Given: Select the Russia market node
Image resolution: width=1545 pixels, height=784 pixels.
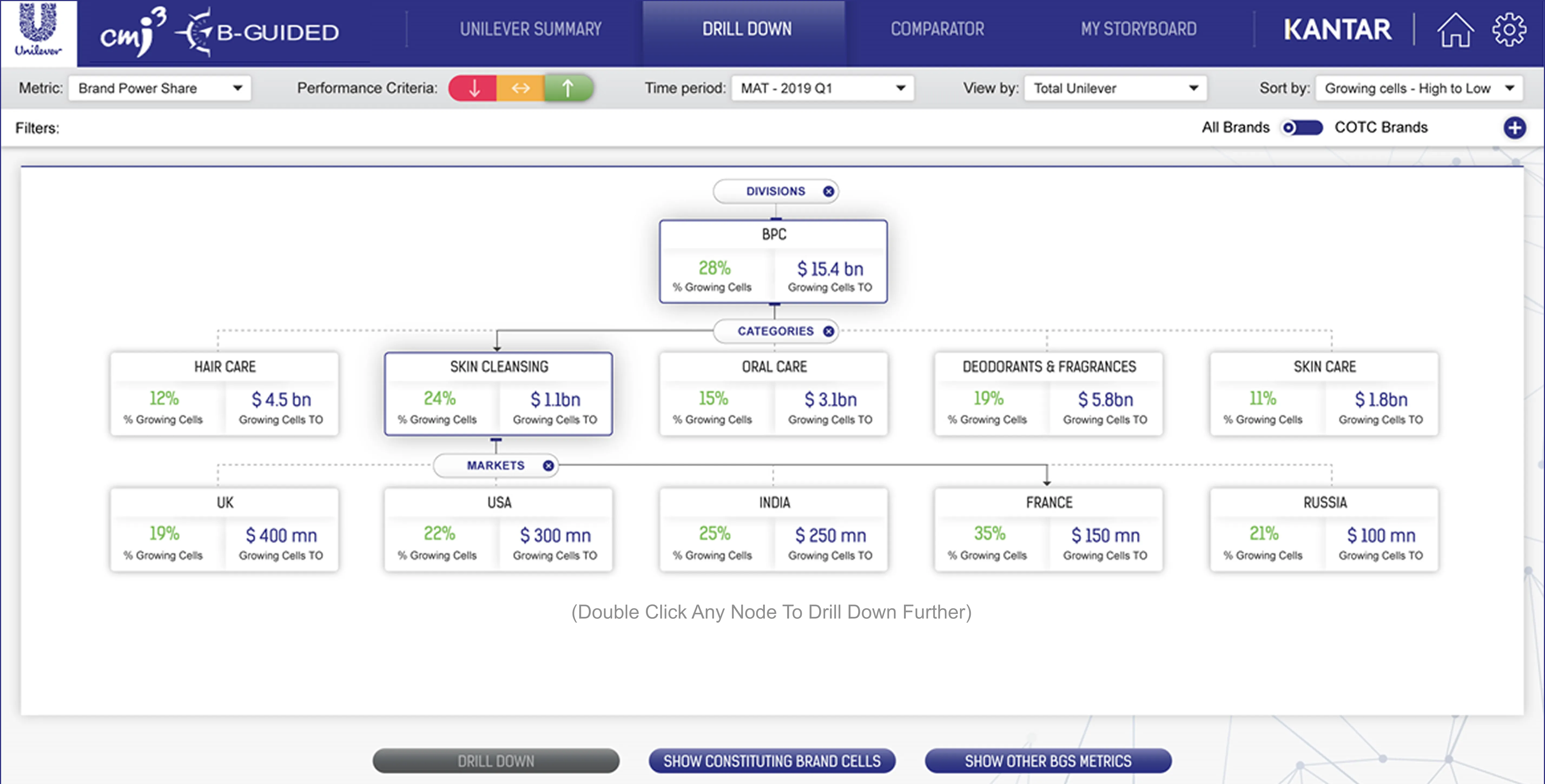Looking at the screenshot, I should pos(1324,530).
